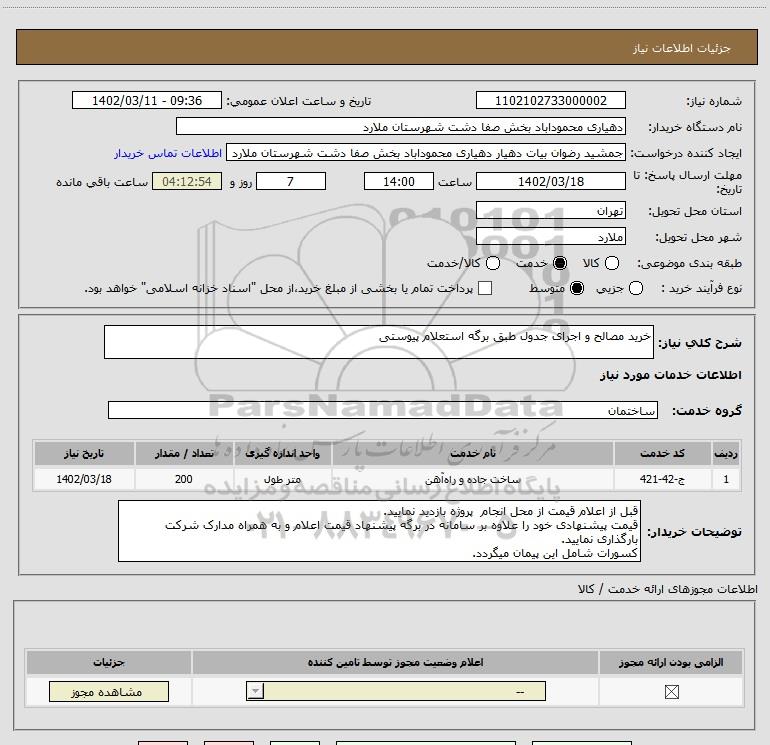Select the کالا radio button
The image size is (770, 745).
pyautogui.click(x=612, y=263)
